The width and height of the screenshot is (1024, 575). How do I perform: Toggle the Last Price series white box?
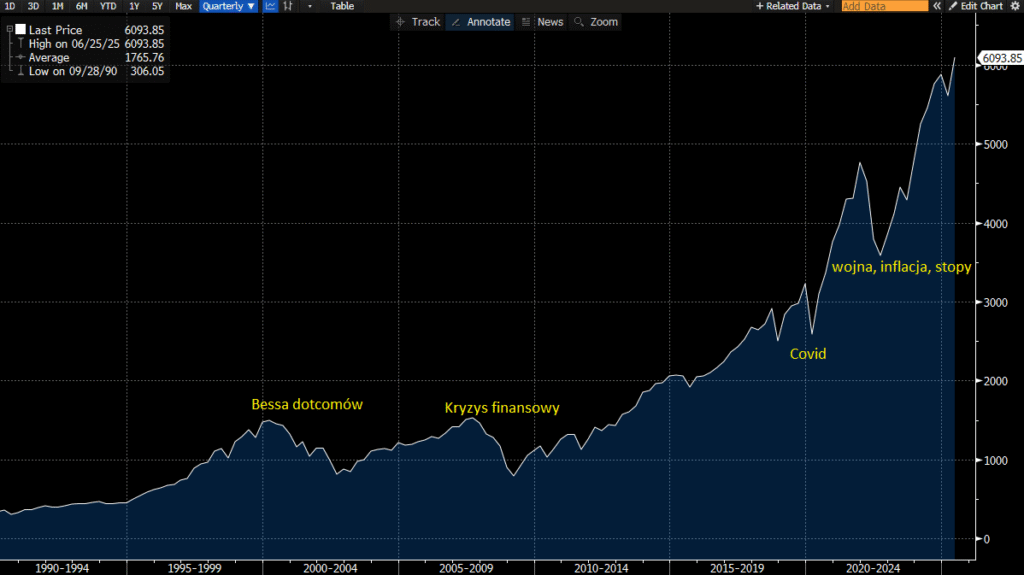tap(20, 30)
